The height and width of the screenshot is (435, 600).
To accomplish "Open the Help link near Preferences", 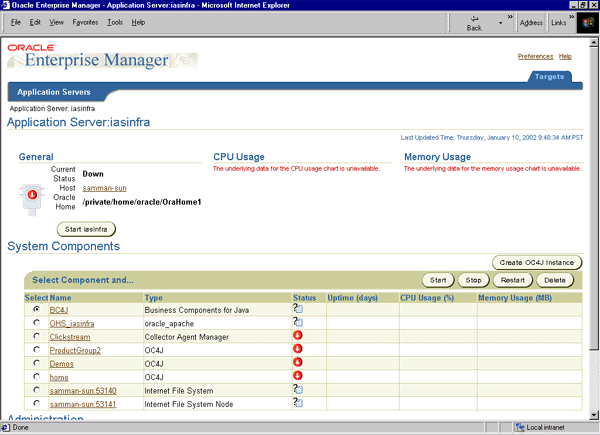I will coord(565,56).
